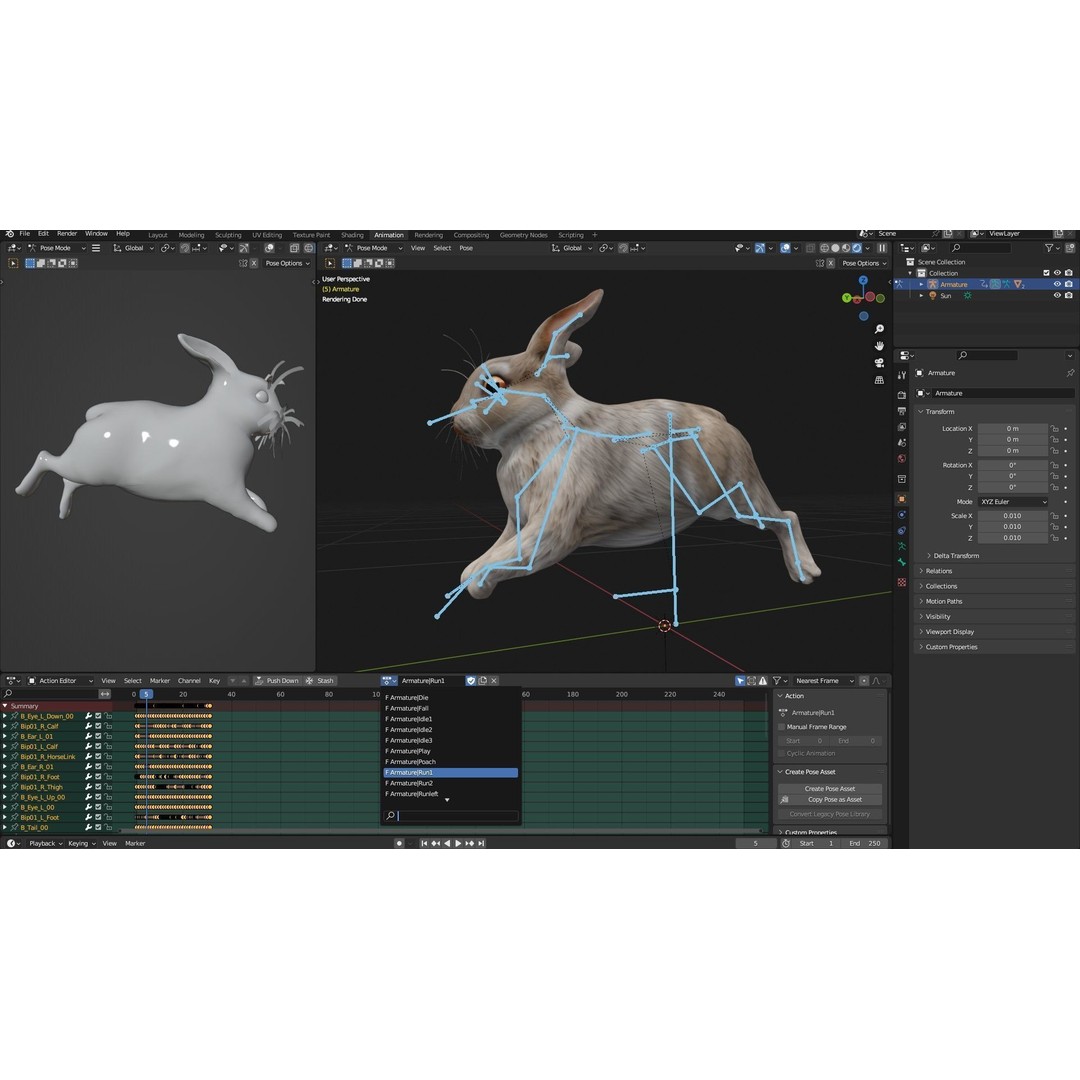
Task: Click the fake user shield for Armature|Run1
Action: (470, 681)
